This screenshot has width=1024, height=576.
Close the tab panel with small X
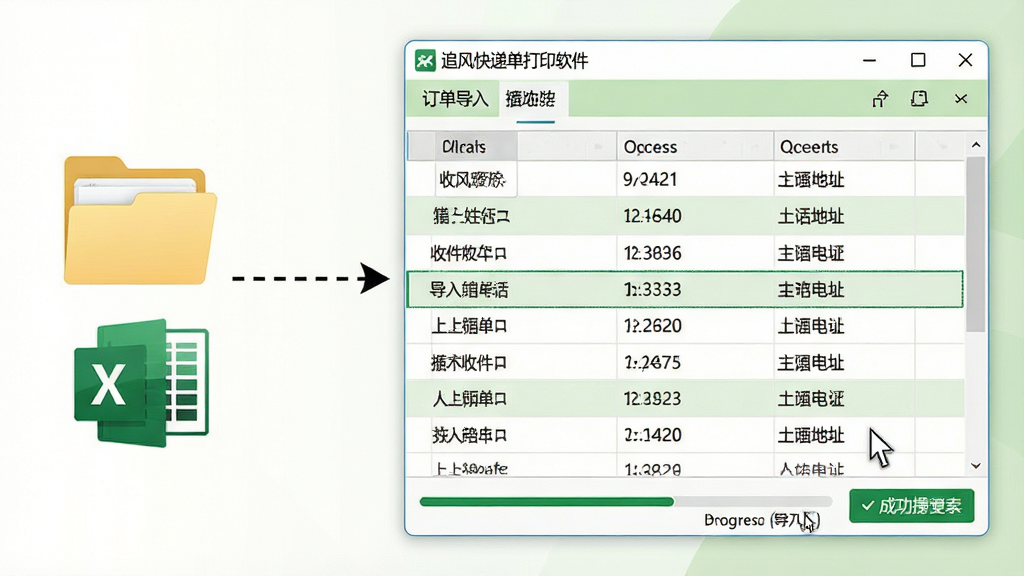pyautogui.click(x=961, y=99)
